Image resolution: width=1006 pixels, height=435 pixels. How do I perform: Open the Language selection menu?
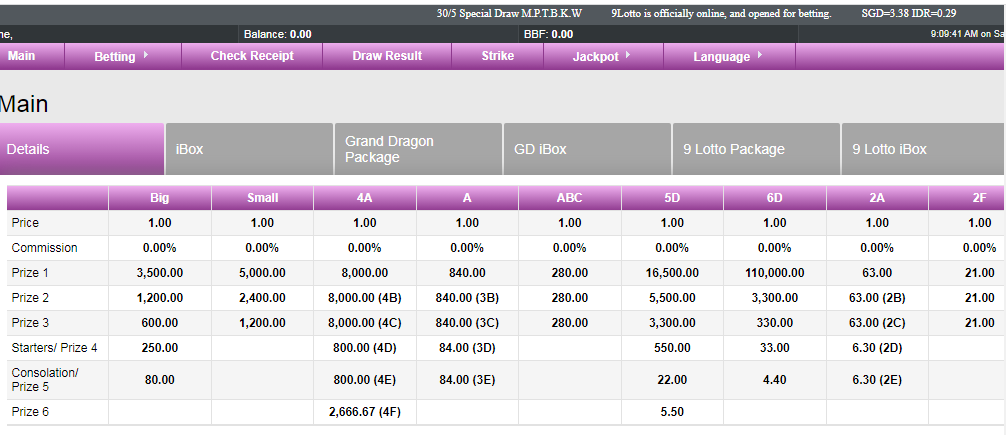pos(726,57)
